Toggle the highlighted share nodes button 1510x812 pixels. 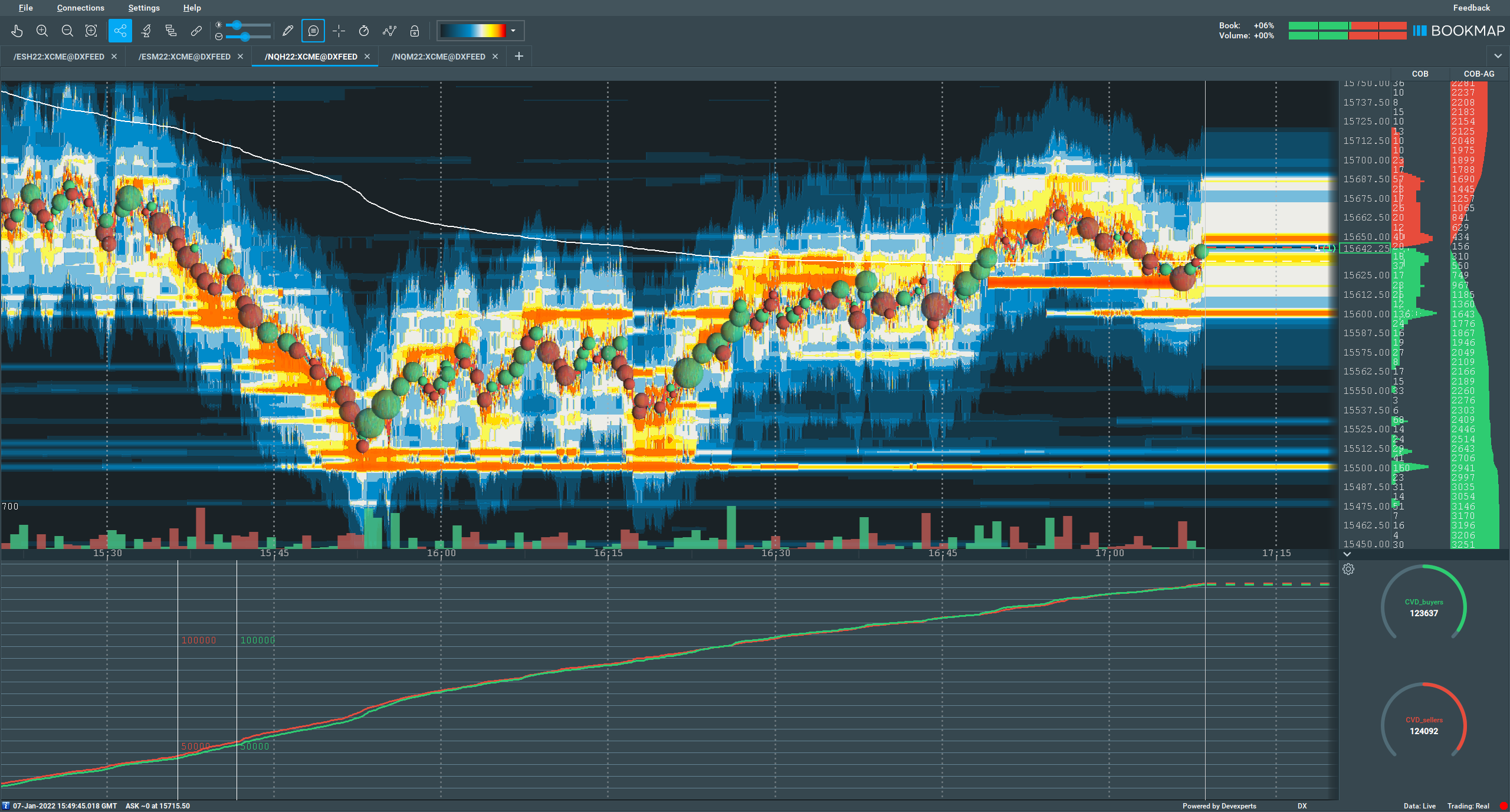[x=120, y=31]
